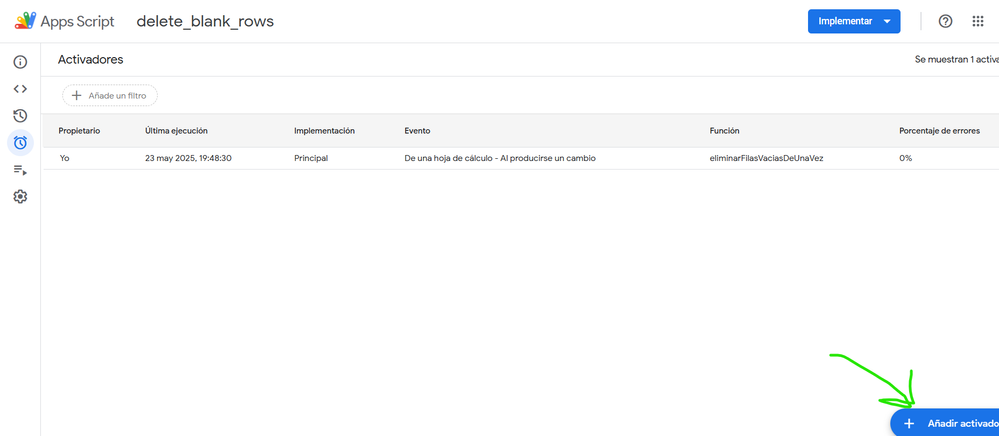Open the Executions list icon in sidebar
The height and width of the screenshot is (436, 999).
pyautogui.click(x=20, y=170)
